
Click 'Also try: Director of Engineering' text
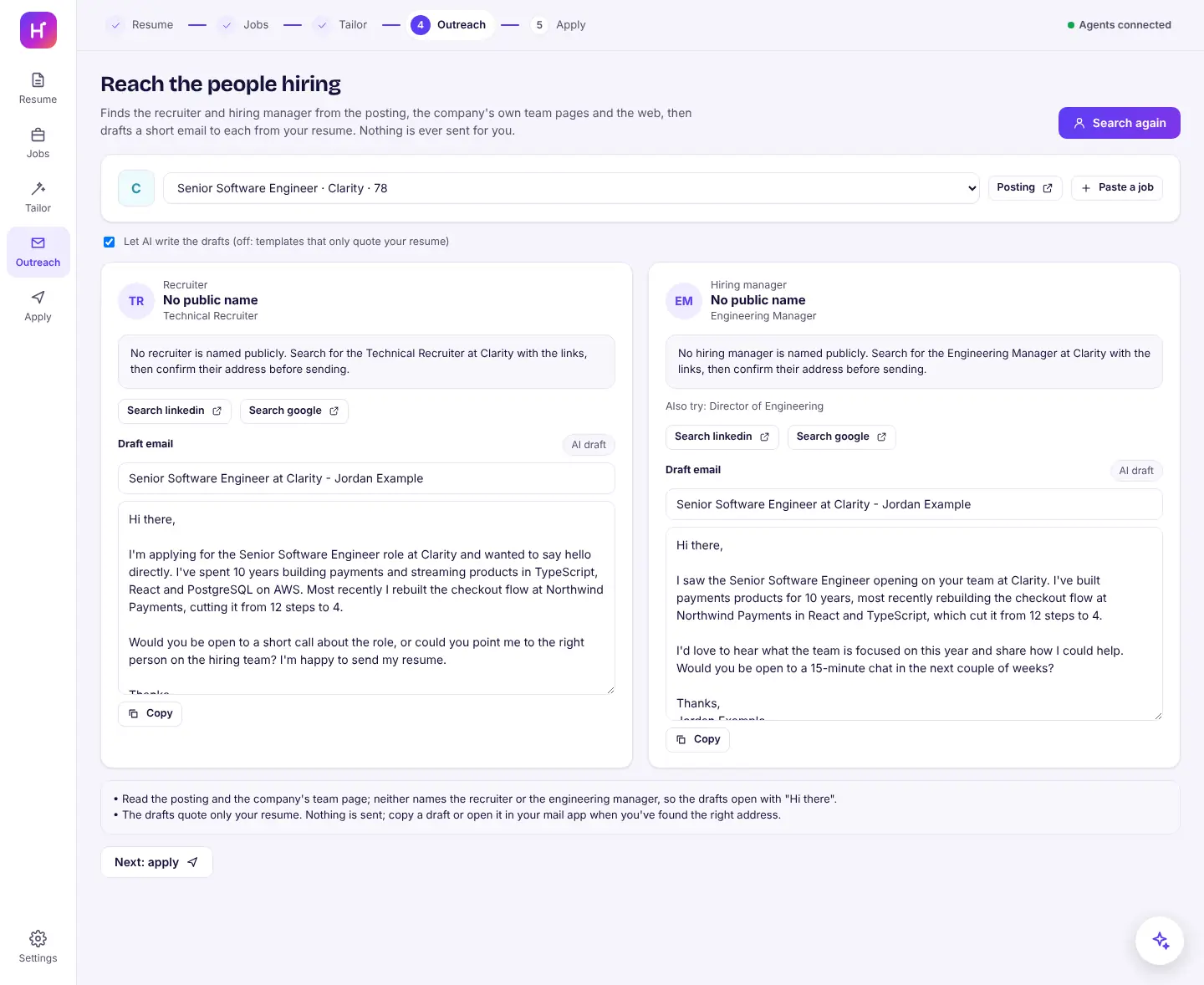(744, 406)
